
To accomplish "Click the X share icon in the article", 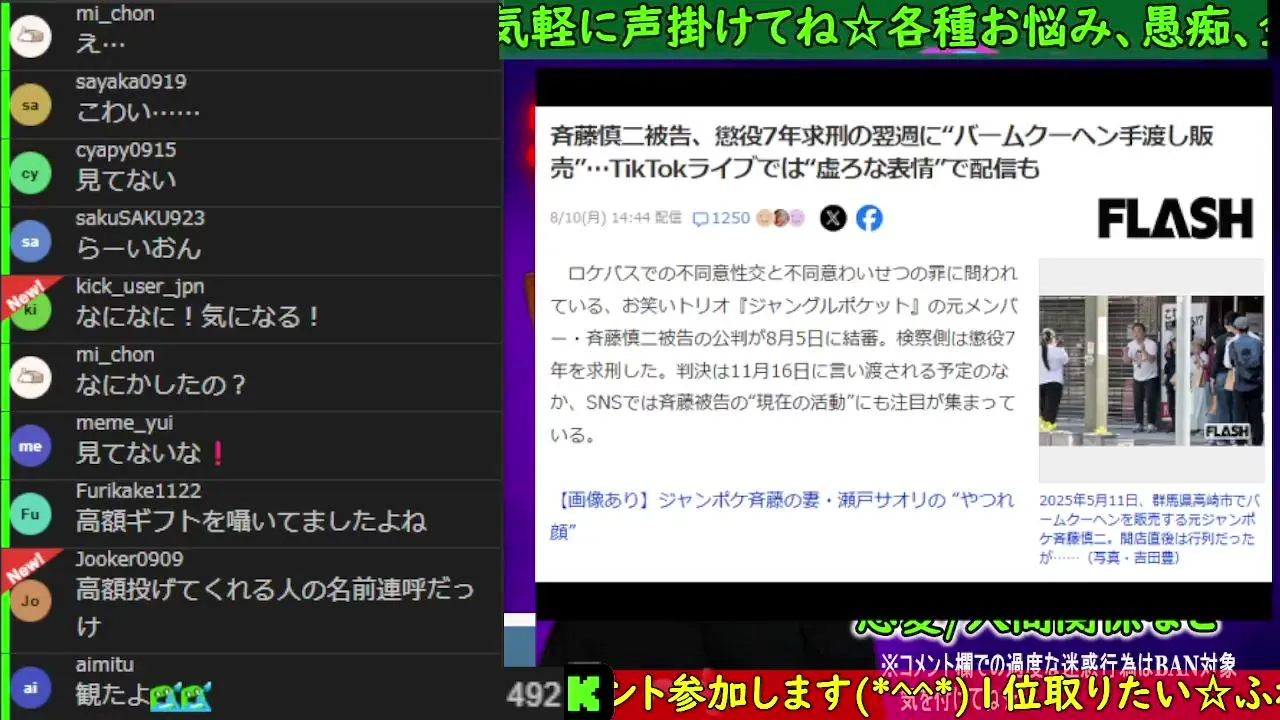I will coord(833,218).
